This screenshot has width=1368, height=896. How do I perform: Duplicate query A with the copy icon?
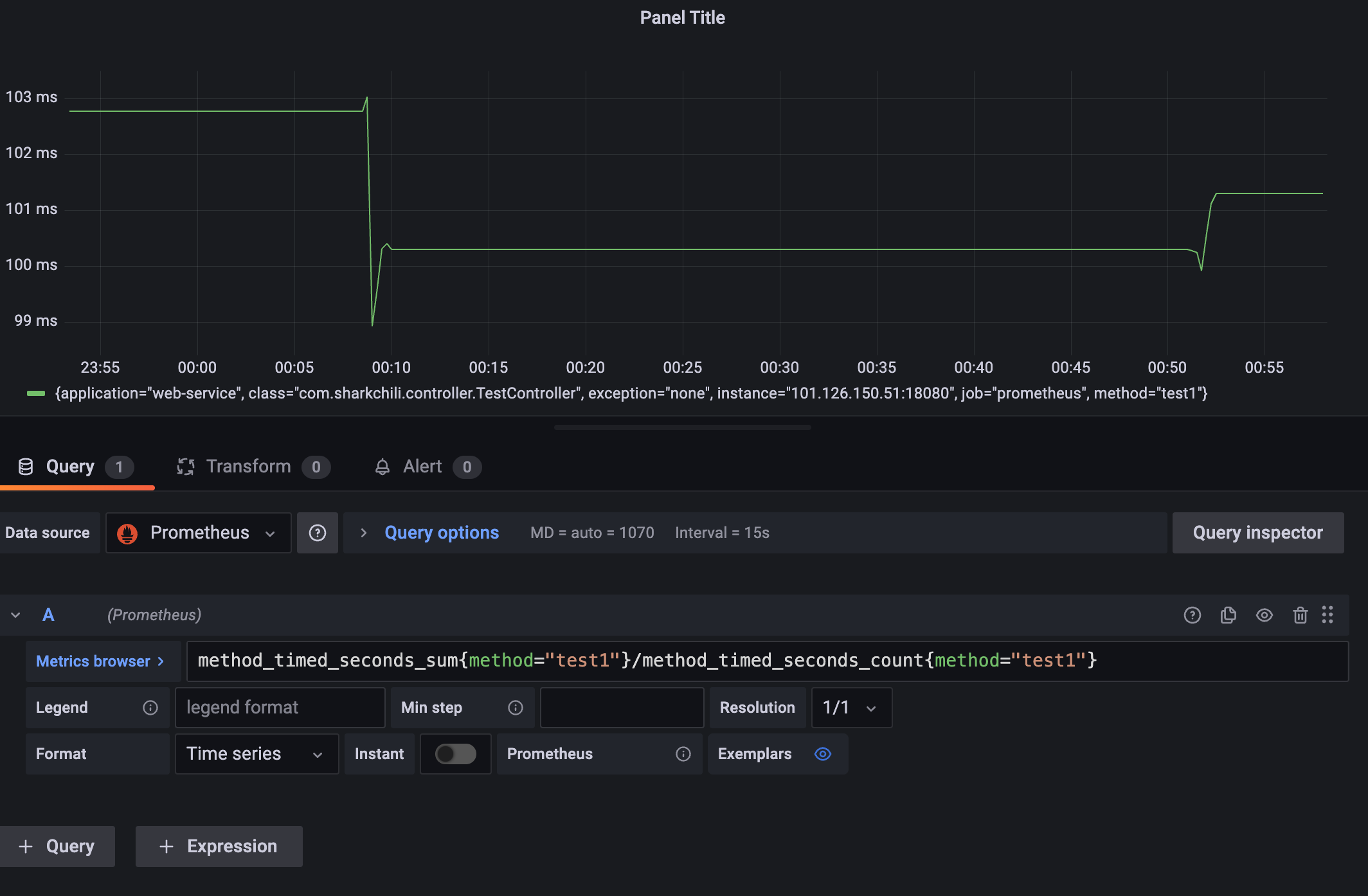(x=1228, y=615)
